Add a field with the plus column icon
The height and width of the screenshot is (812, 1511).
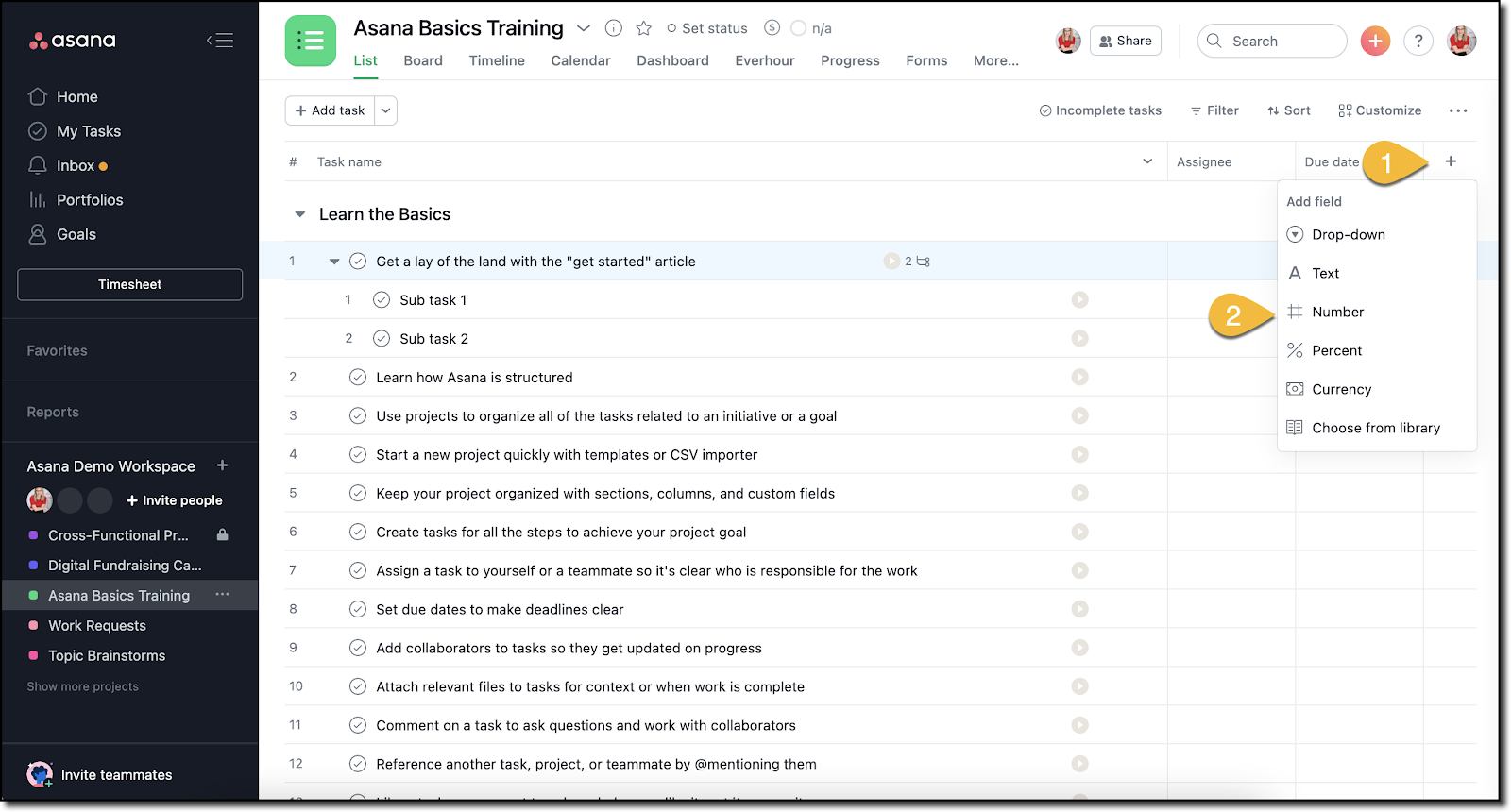click(x=1451, y=161)
